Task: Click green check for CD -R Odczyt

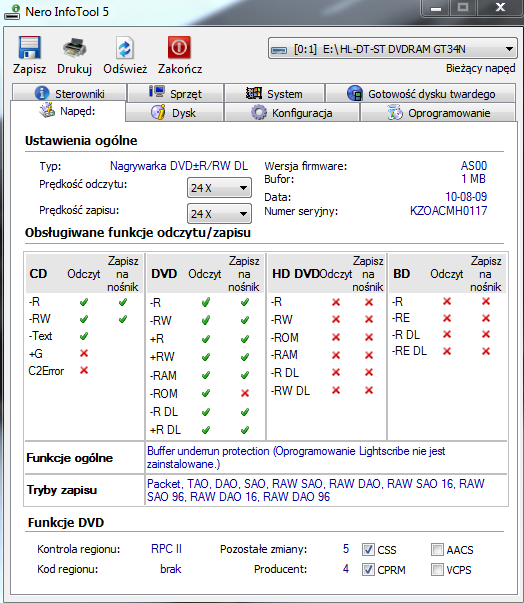Action: click(x=84, y=302)
